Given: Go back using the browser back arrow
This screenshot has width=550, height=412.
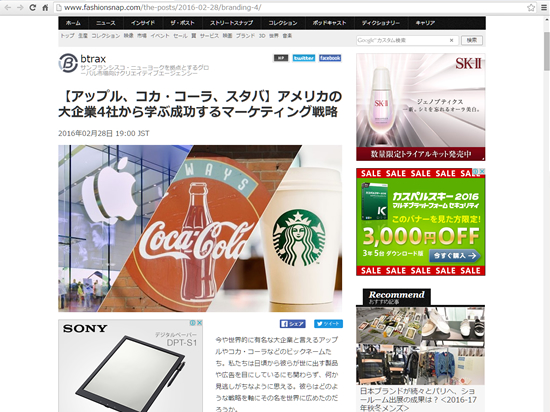Looking at the screenshot, I should [8, 7].
